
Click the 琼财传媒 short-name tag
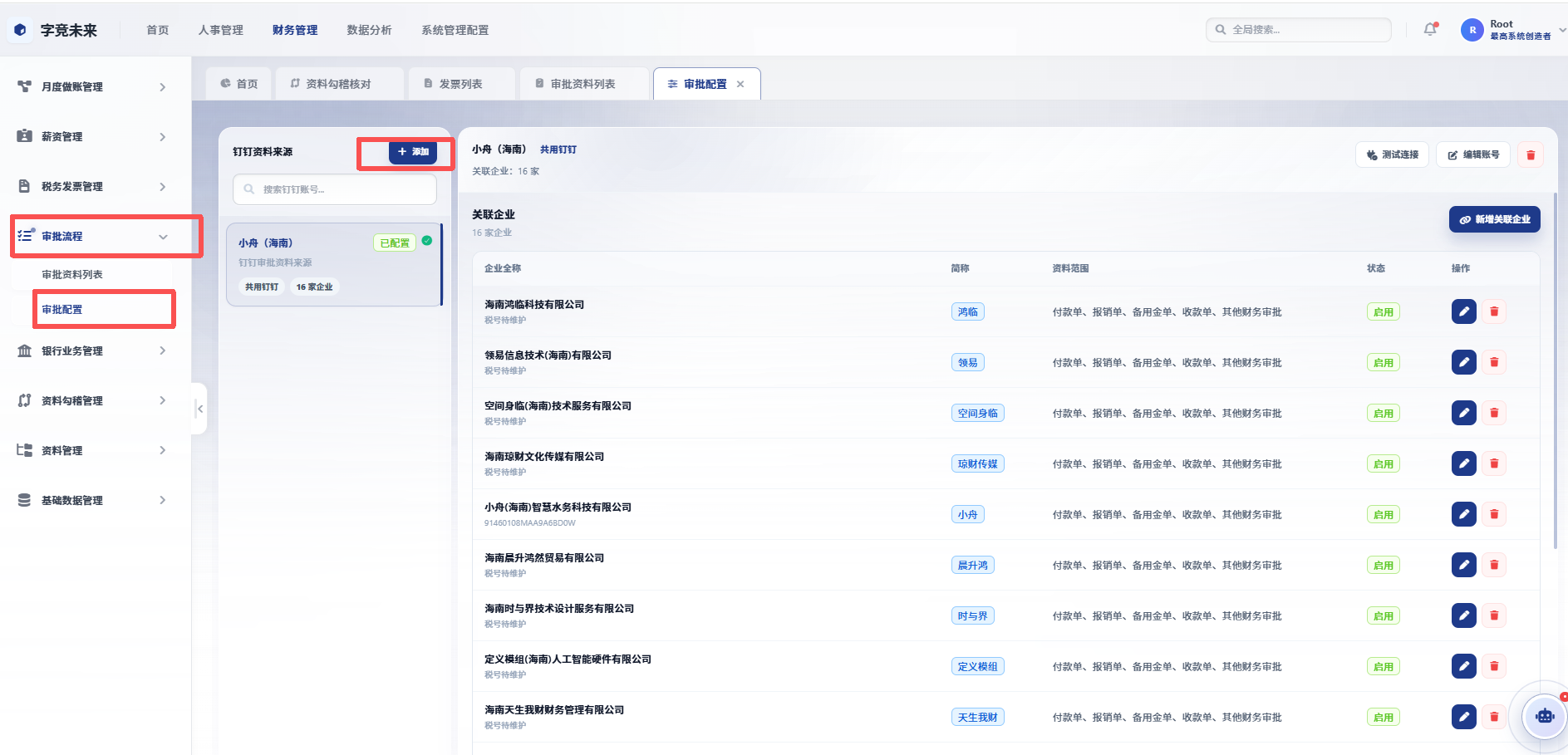(977, 463)
